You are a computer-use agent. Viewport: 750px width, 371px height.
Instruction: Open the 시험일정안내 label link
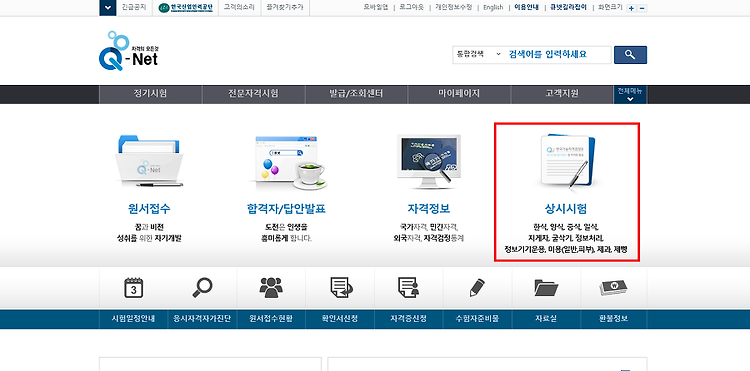tap(133, 319)
